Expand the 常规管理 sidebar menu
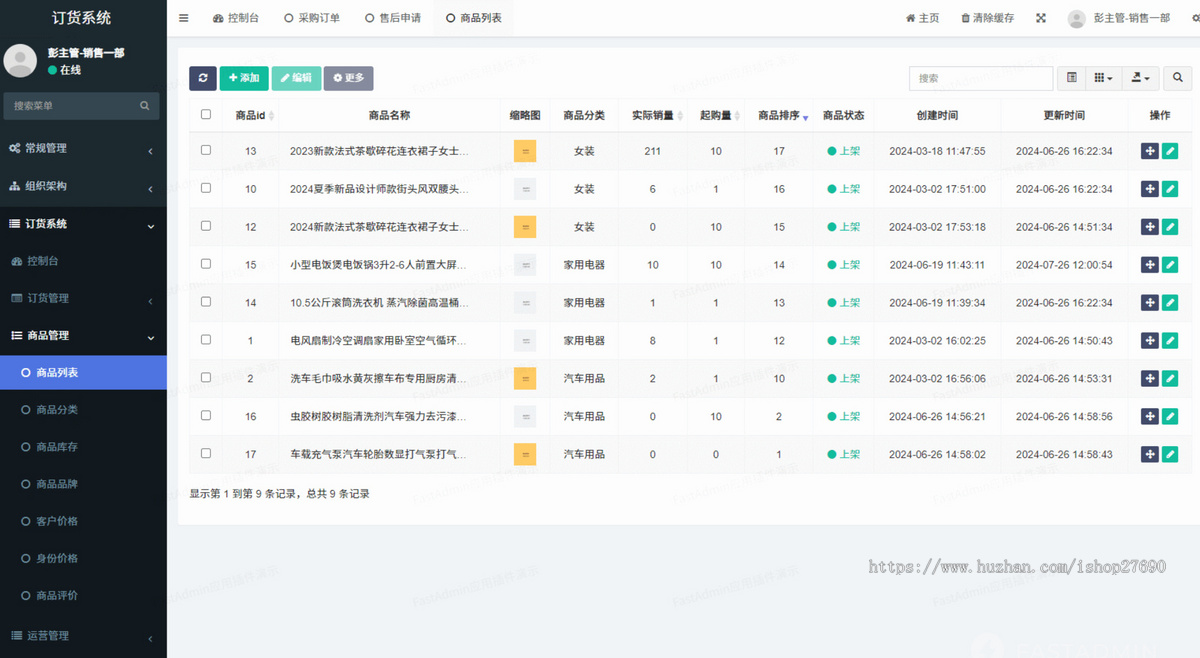 click(x=83, y=148)
